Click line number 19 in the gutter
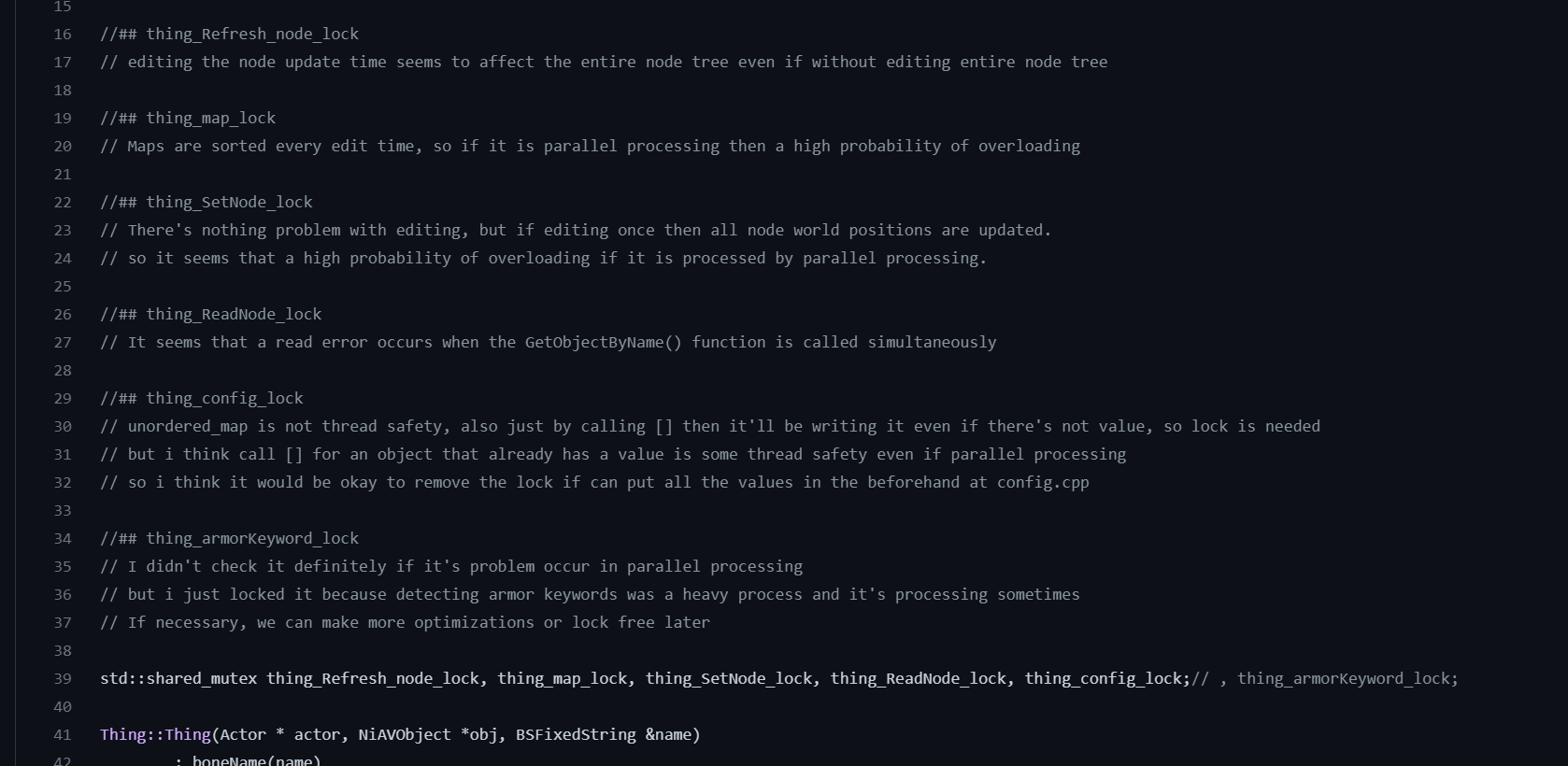 (x=63, y=119)
